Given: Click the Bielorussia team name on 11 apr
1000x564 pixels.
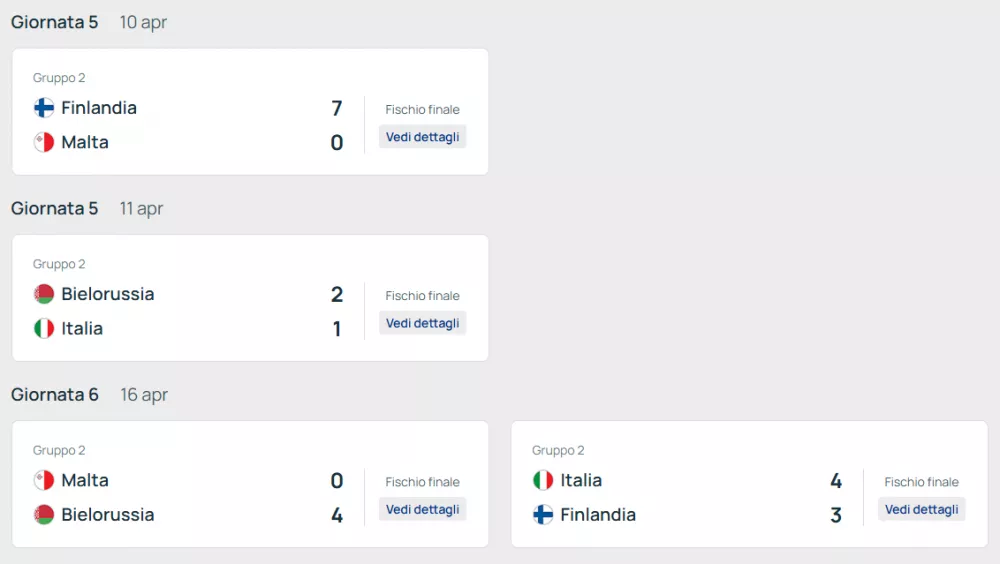Looking at the screenshot, I should pyautogui.click(x=108, y=294).
